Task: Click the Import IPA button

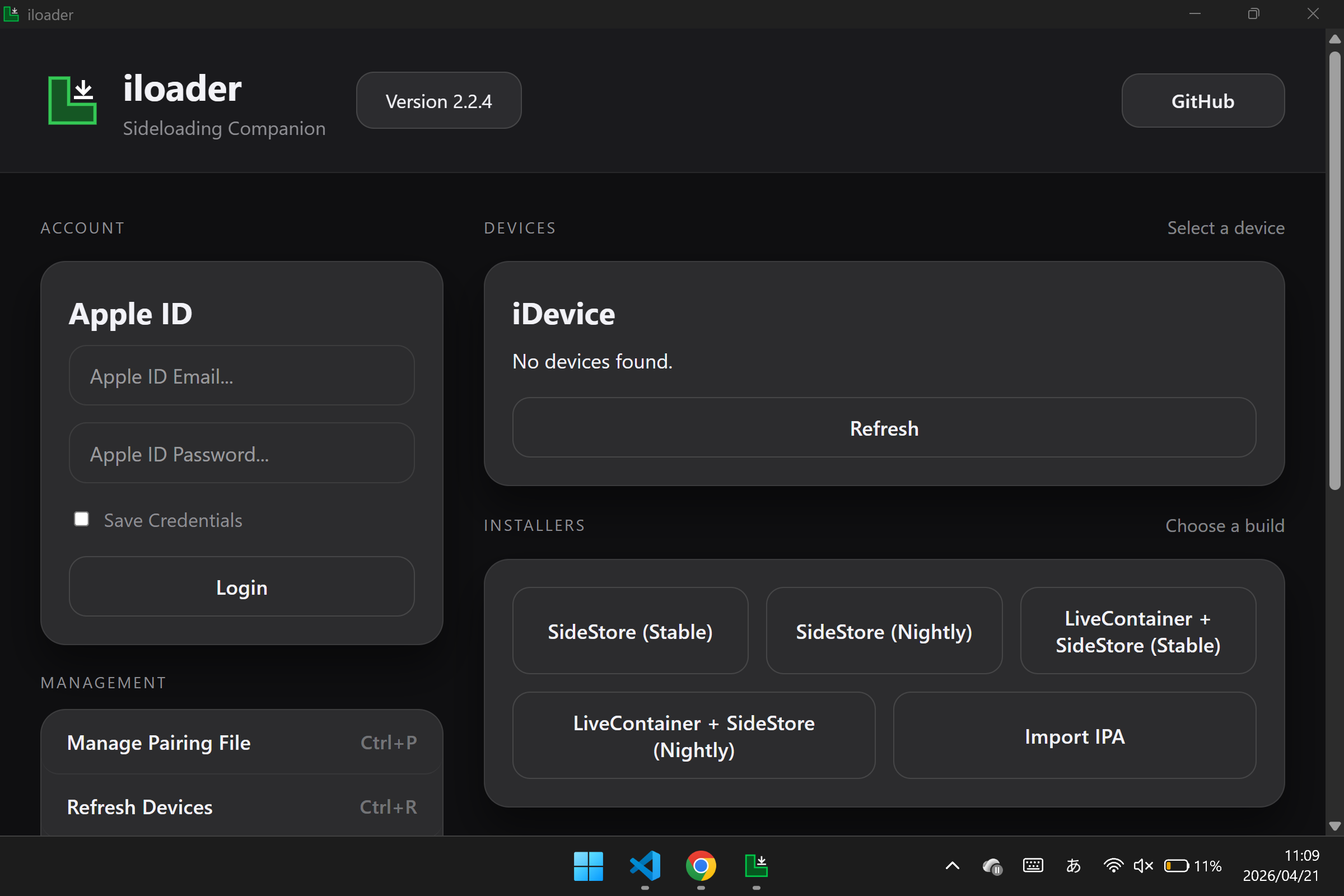Action: coord(1074,735)
